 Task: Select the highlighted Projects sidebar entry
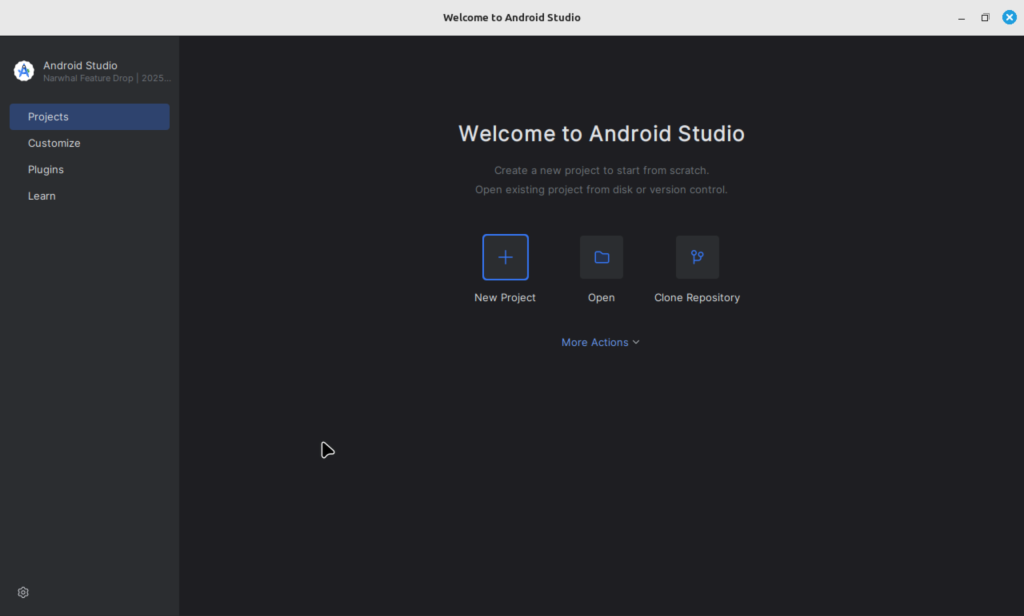pyautogui.click(x=89, y=116)
